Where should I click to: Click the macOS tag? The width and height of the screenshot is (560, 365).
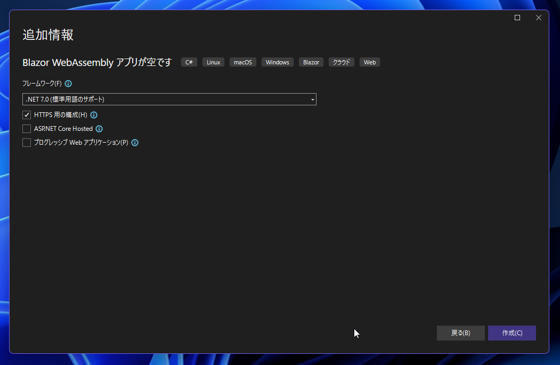pyautogui.click(x=243, y=62)
